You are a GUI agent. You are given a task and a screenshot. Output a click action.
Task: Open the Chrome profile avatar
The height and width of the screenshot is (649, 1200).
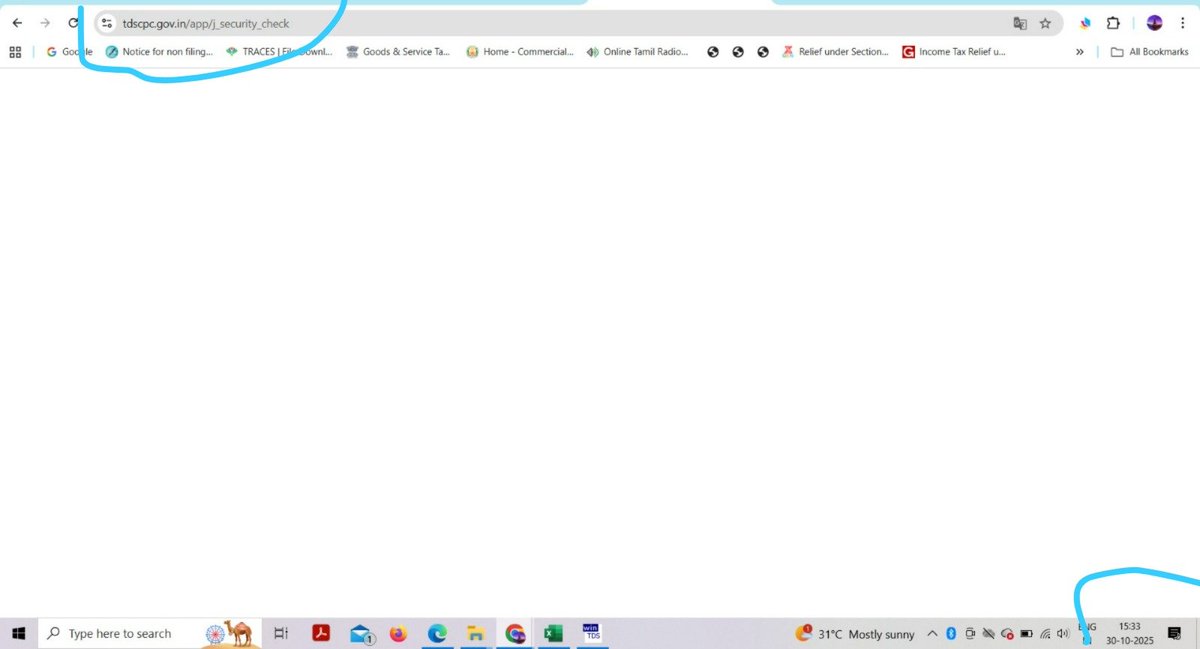(1154, 23)
